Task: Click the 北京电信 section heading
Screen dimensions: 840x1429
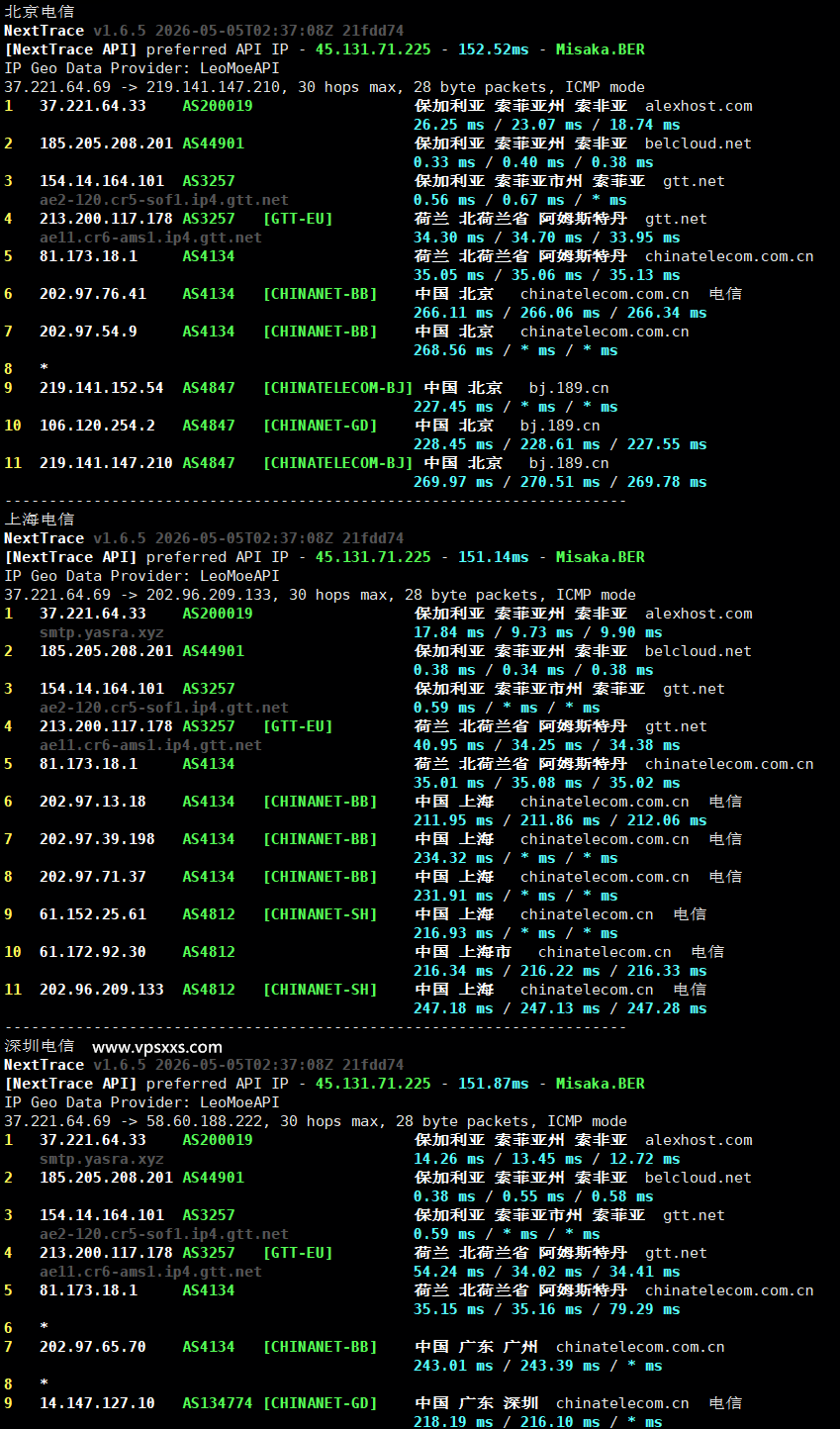Action: tap(39, 12)
